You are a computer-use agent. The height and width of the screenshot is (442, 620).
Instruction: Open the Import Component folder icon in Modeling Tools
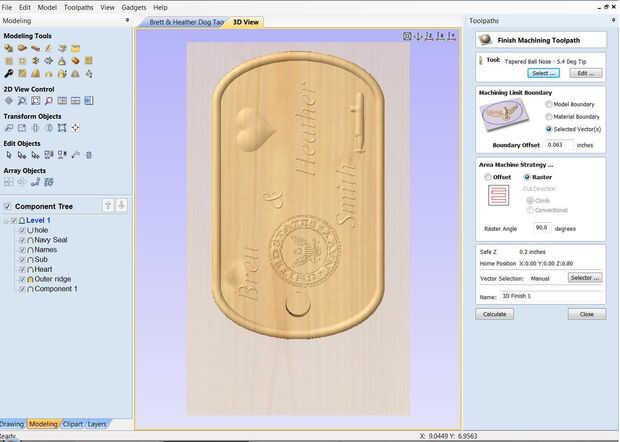(76, 49)
